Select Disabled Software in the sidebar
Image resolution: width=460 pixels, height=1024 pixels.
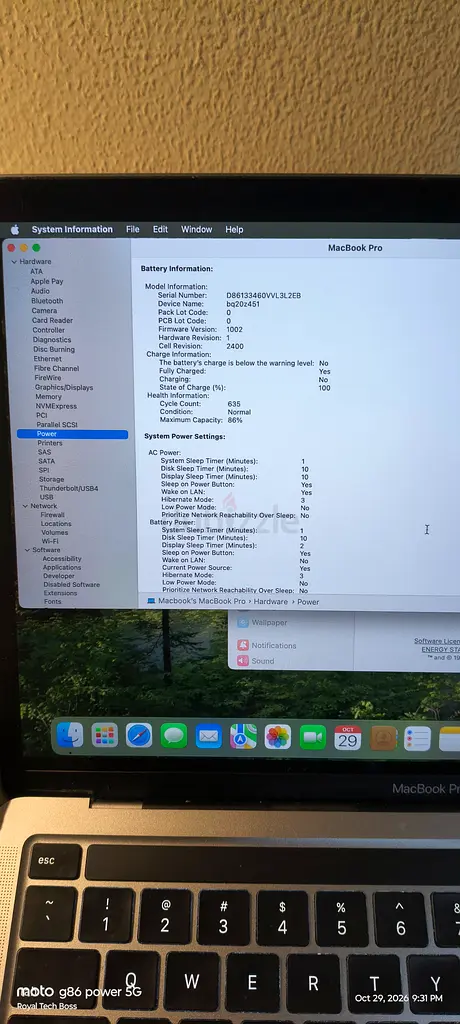click(72, 584)
